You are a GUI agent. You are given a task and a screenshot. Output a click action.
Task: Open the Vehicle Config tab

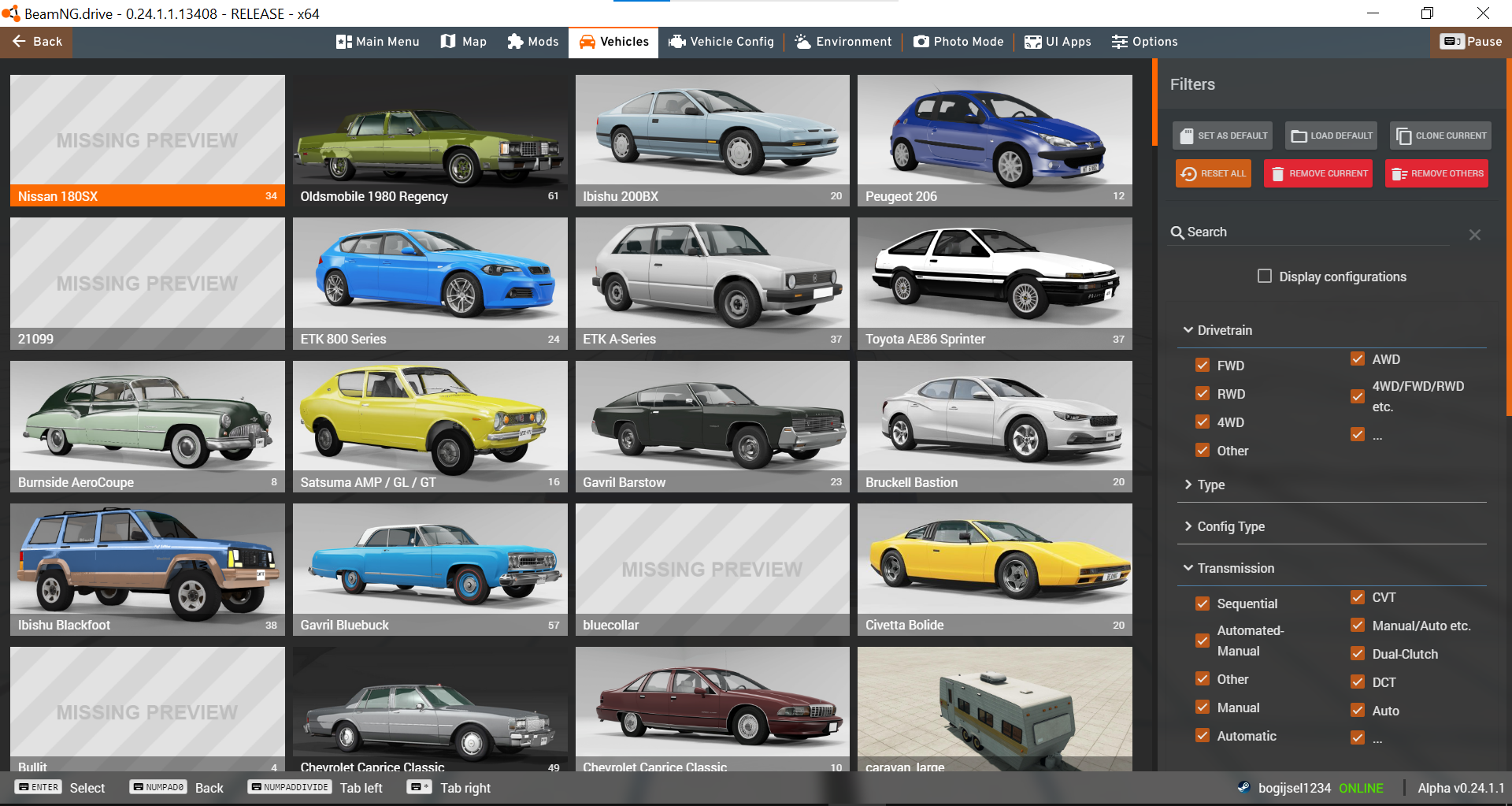tap(721, 42)
